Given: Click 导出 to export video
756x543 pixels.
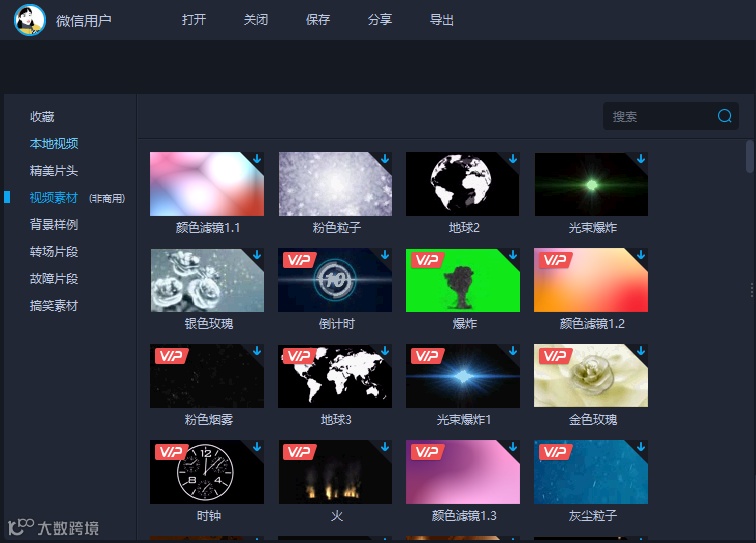Looking at the screenshot, I should (x=442, y=20).
